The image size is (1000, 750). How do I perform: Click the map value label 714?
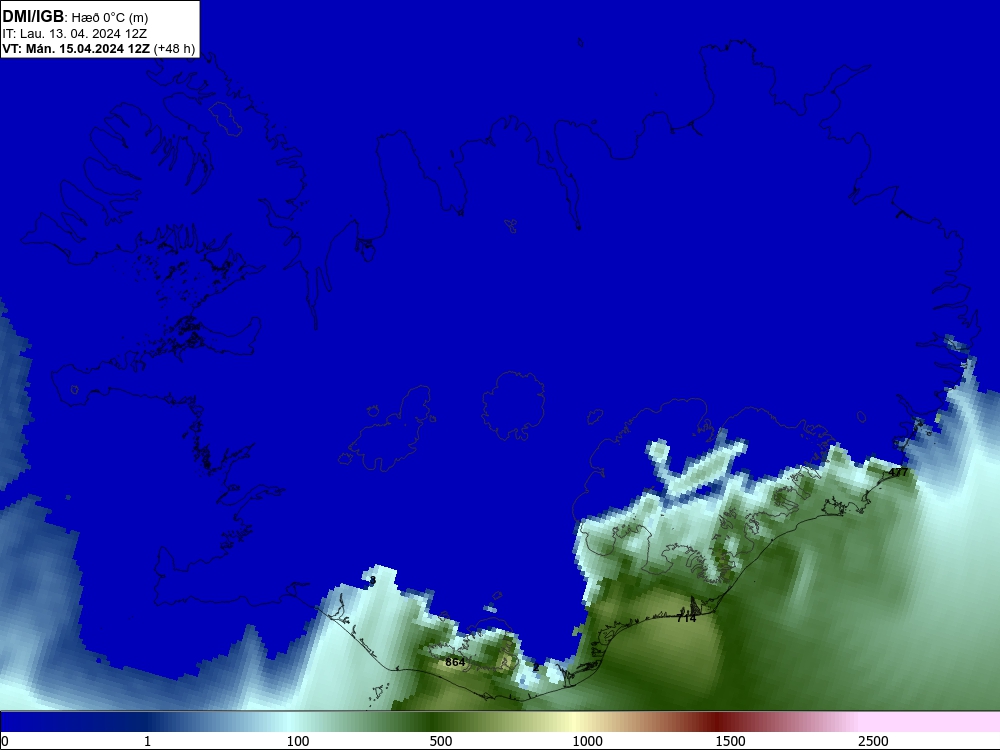click(x=686, y=618)
